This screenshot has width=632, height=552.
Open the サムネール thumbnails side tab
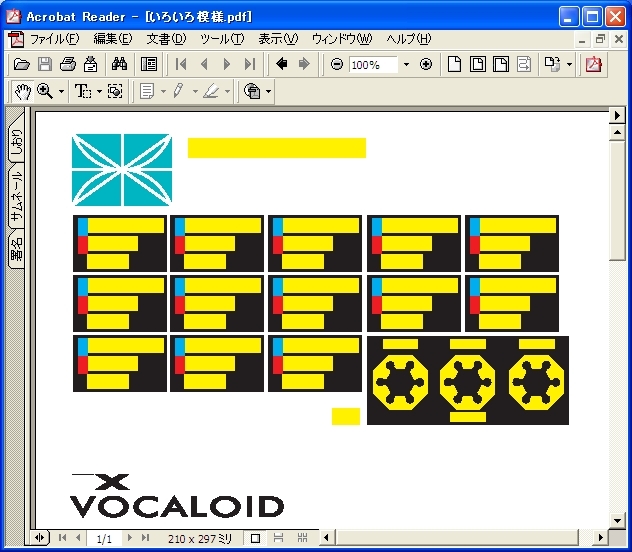click(16, 196)
